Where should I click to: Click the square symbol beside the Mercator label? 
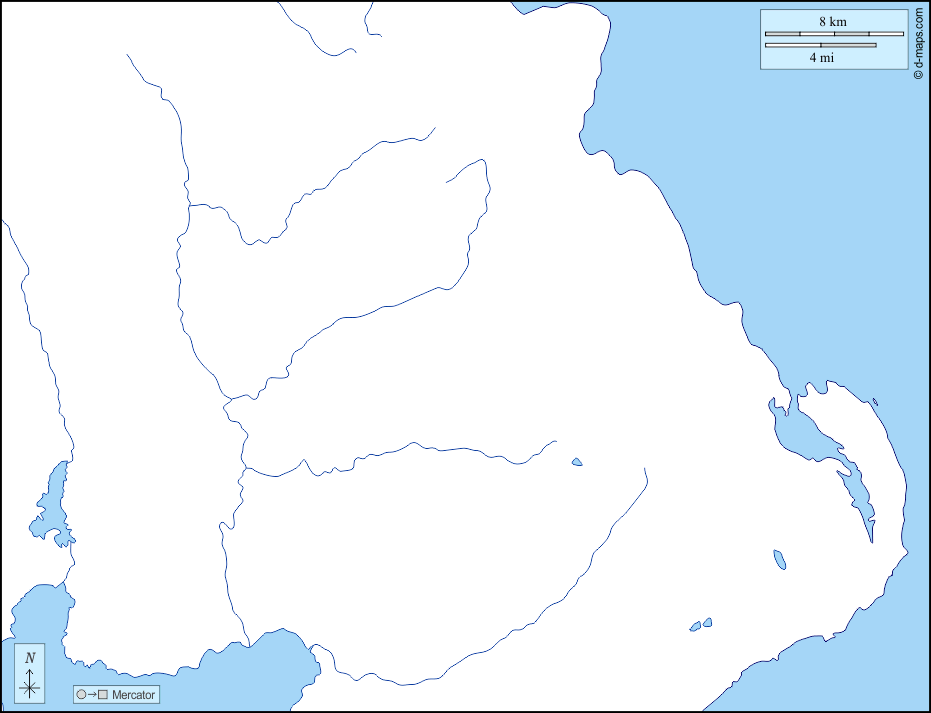[102, 695]
